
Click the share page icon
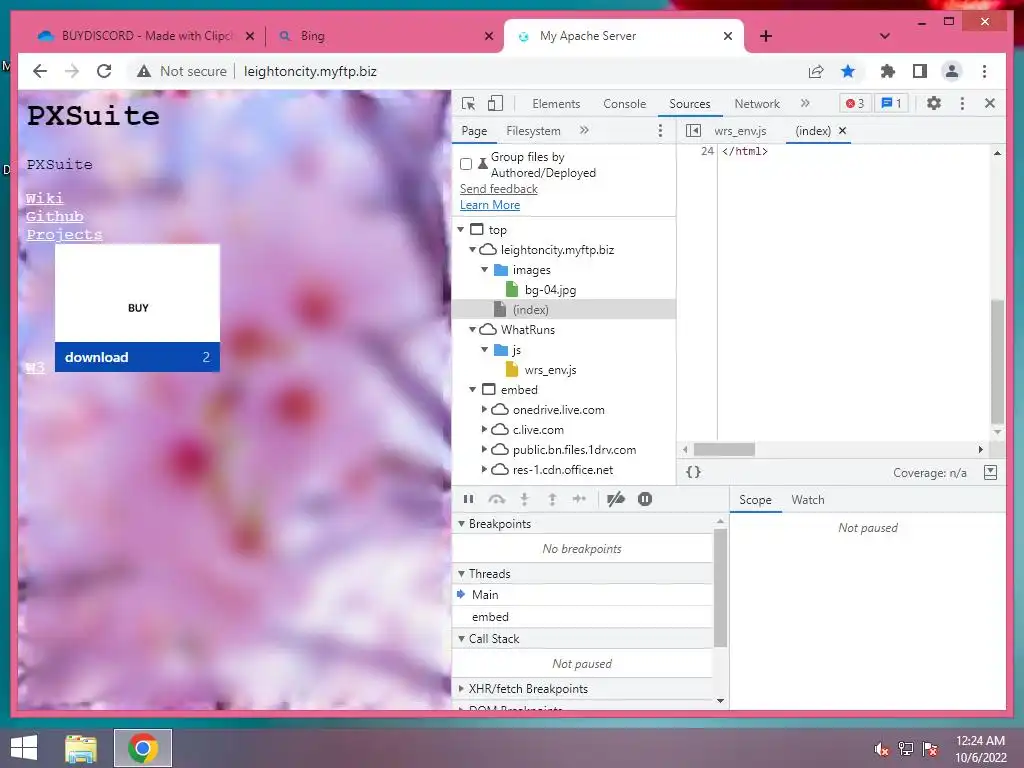[x=816, y=71]
